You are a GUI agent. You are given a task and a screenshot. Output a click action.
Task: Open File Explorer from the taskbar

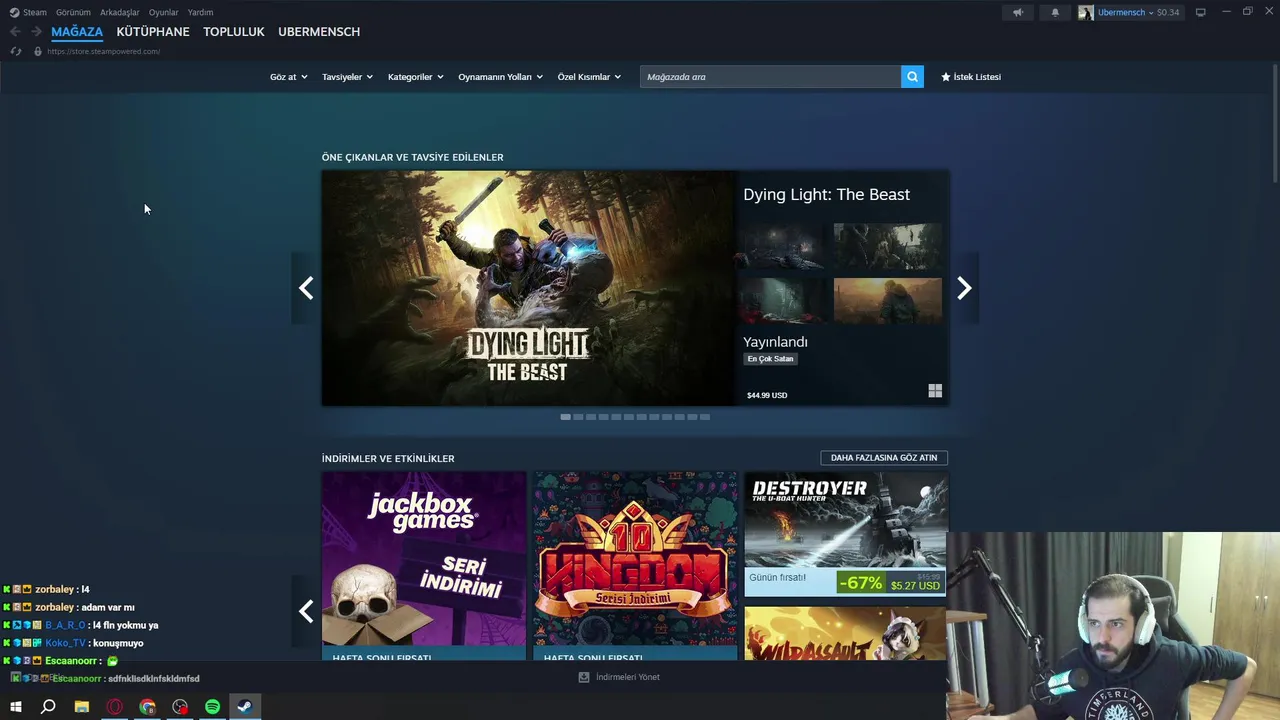click(x=82, y=707)
